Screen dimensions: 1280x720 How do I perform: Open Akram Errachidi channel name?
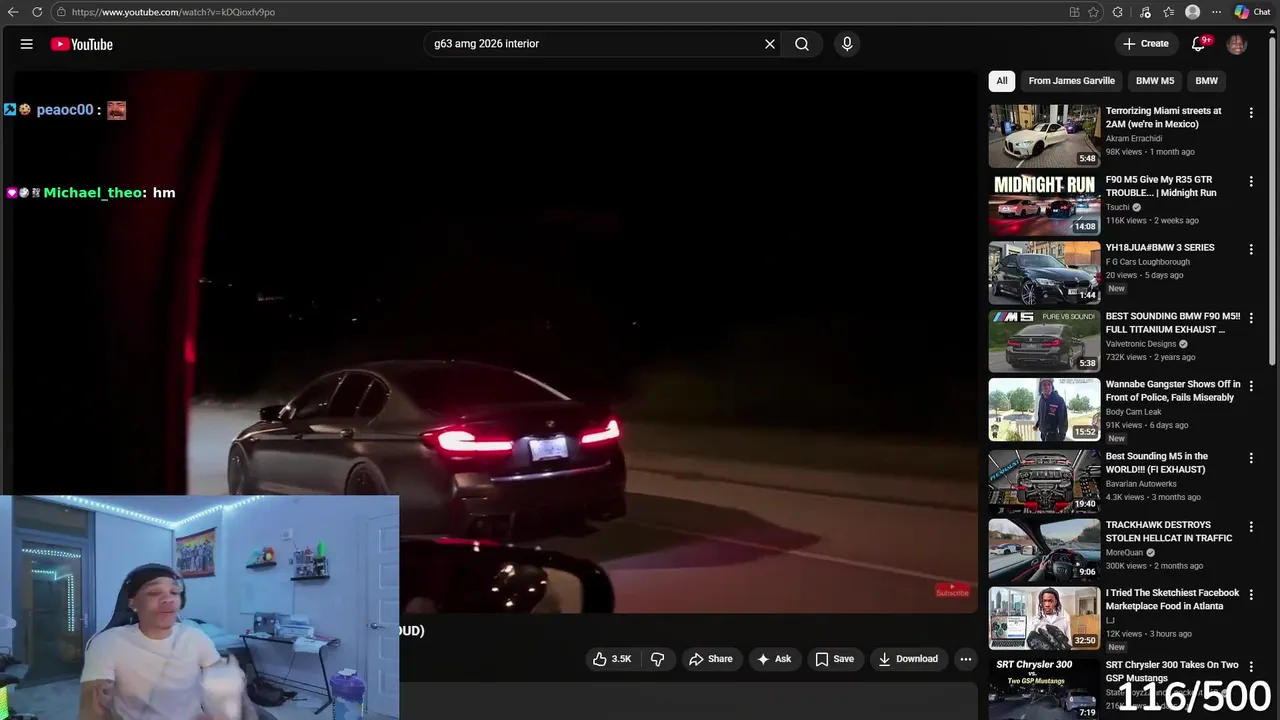(1134, 139)
